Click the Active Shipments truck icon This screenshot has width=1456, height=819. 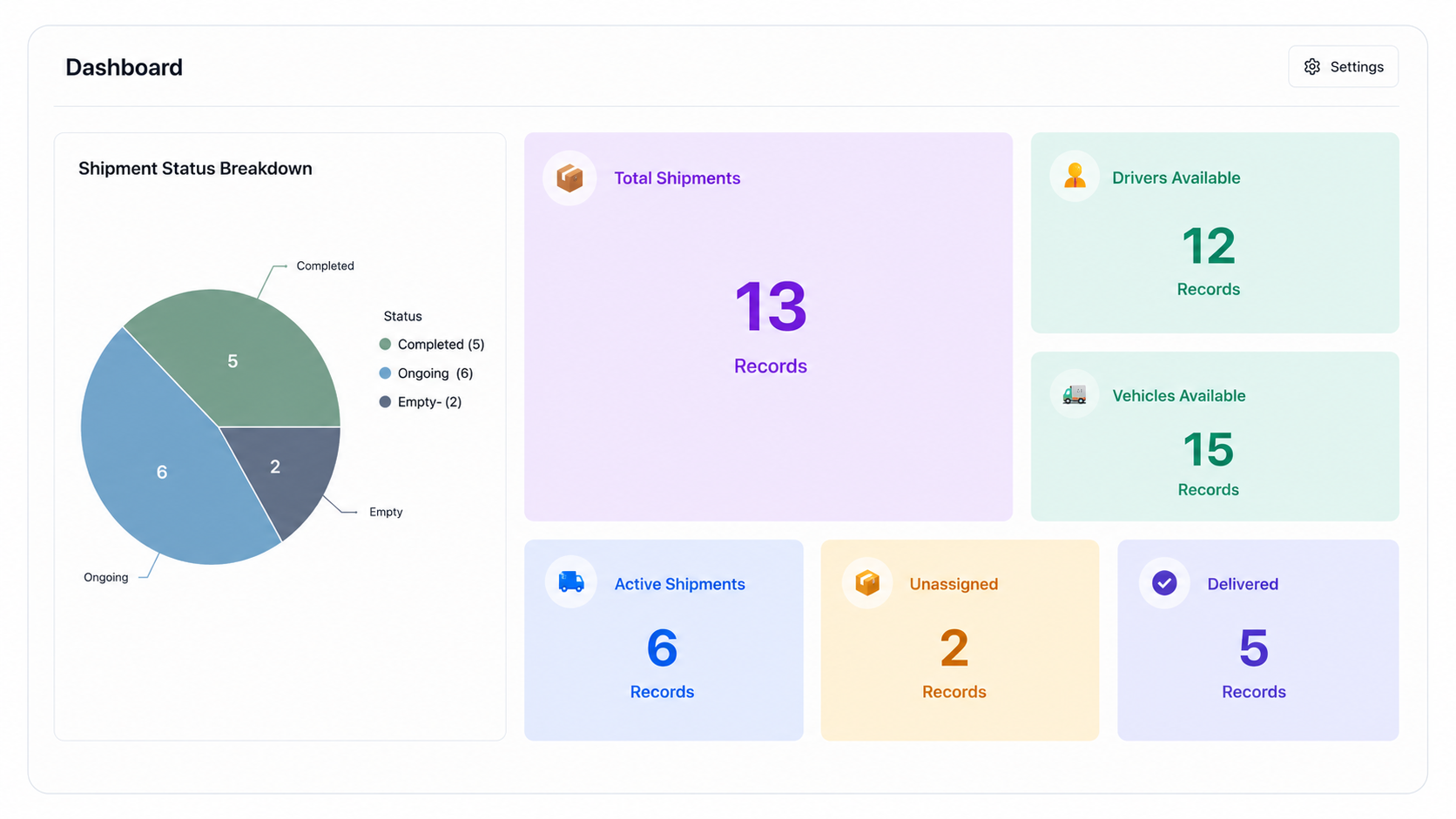click(x=571, y=582)
